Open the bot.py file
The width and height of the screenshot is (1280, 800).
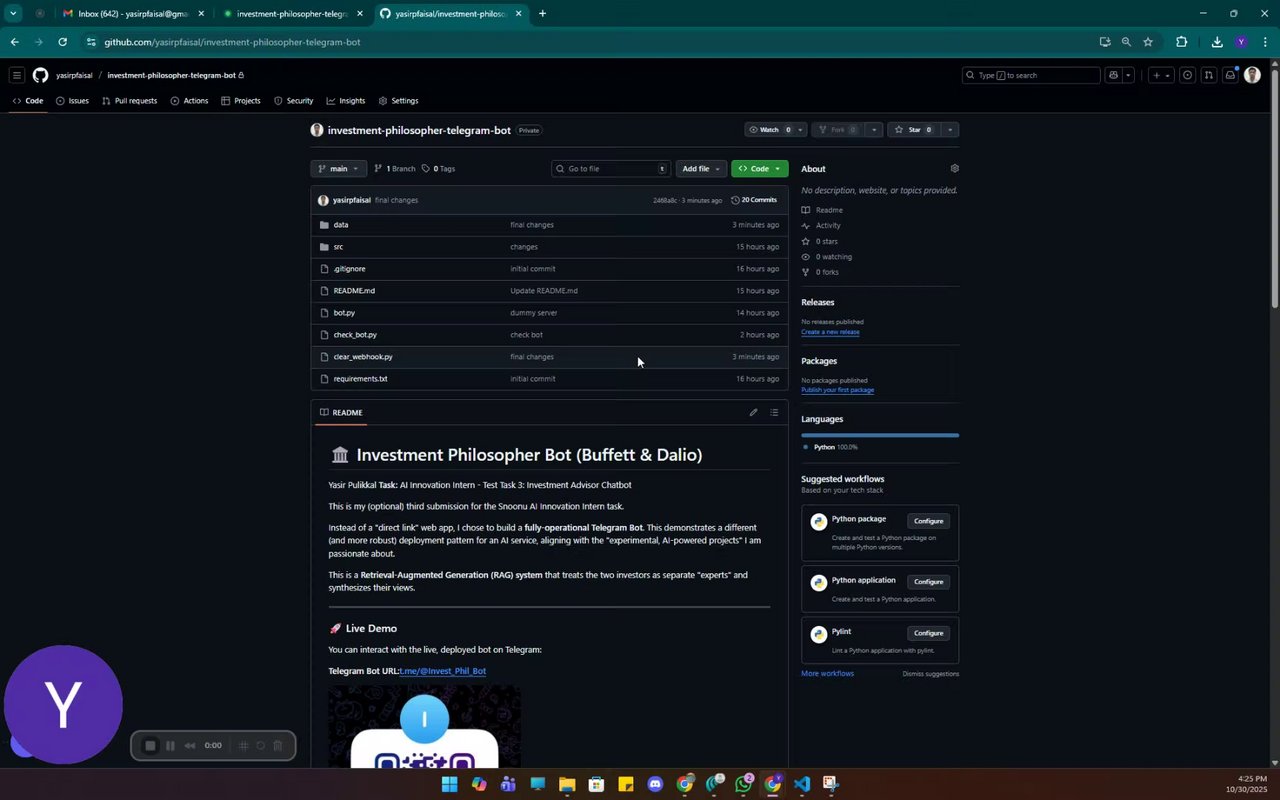pos(344,313)
